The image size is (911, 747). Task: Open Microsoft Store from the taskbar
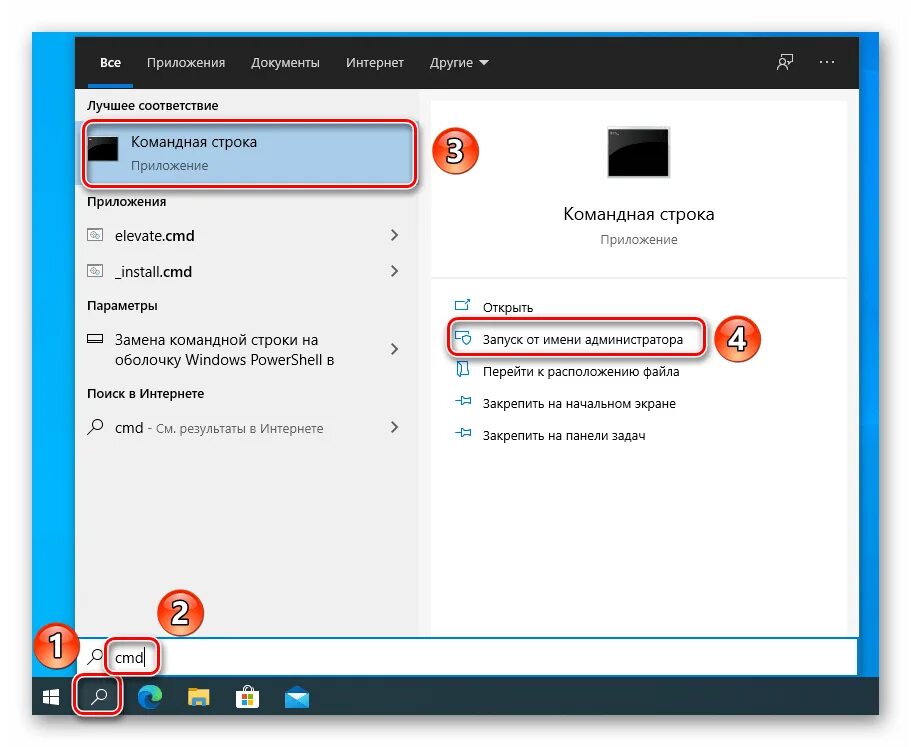(x=248, y=697)
